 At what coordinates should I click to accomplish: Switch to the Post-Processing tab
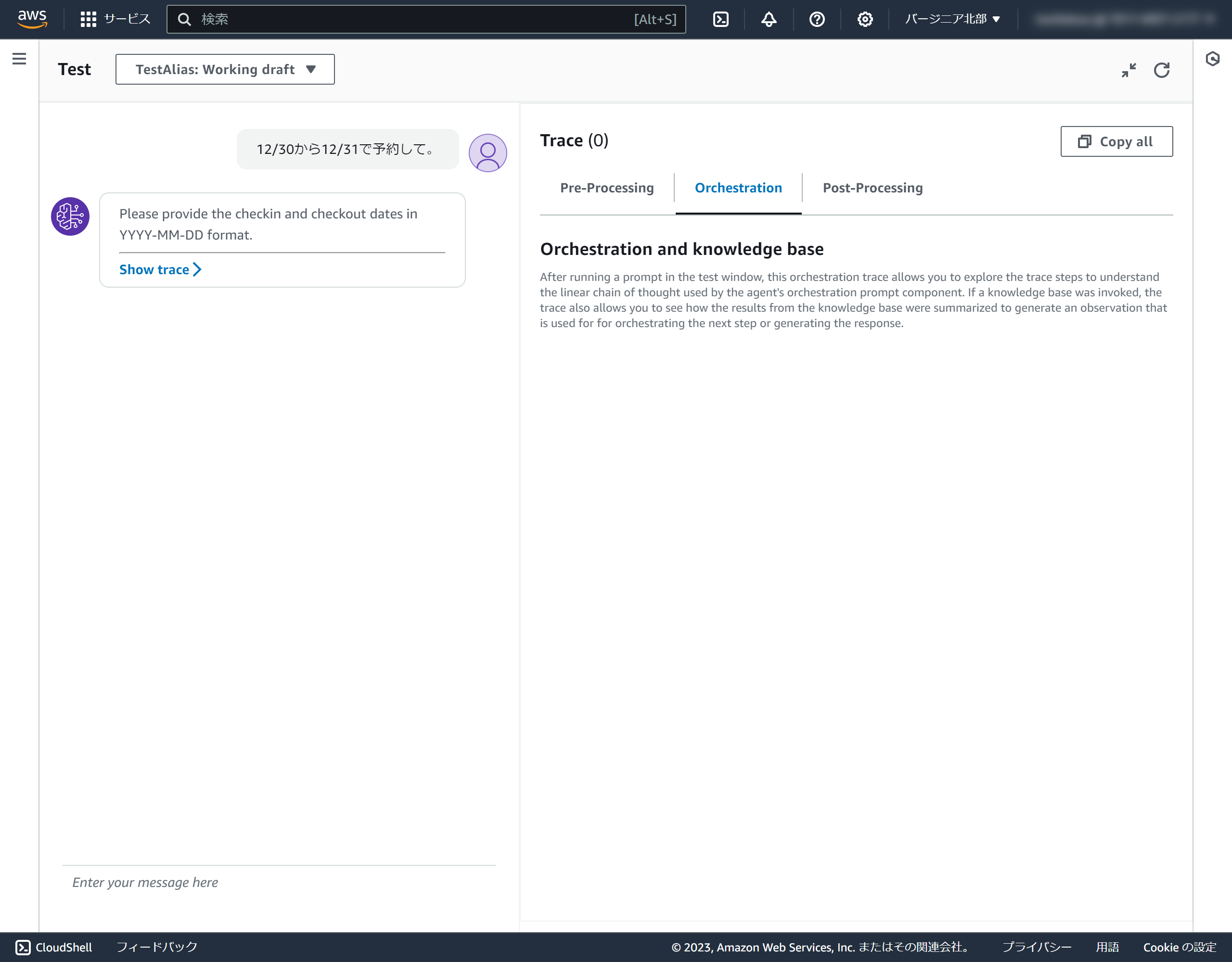[872, 188]
